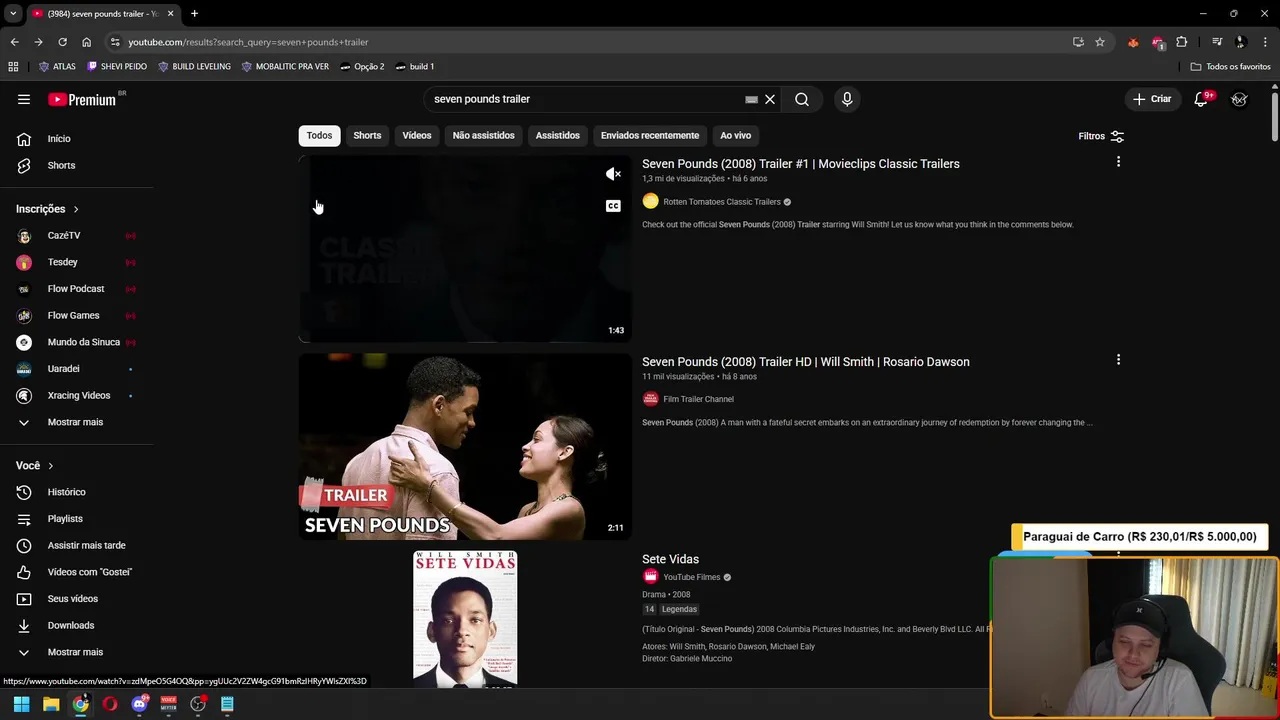Bookmark this page with star icon

(x=1100, y=42)
